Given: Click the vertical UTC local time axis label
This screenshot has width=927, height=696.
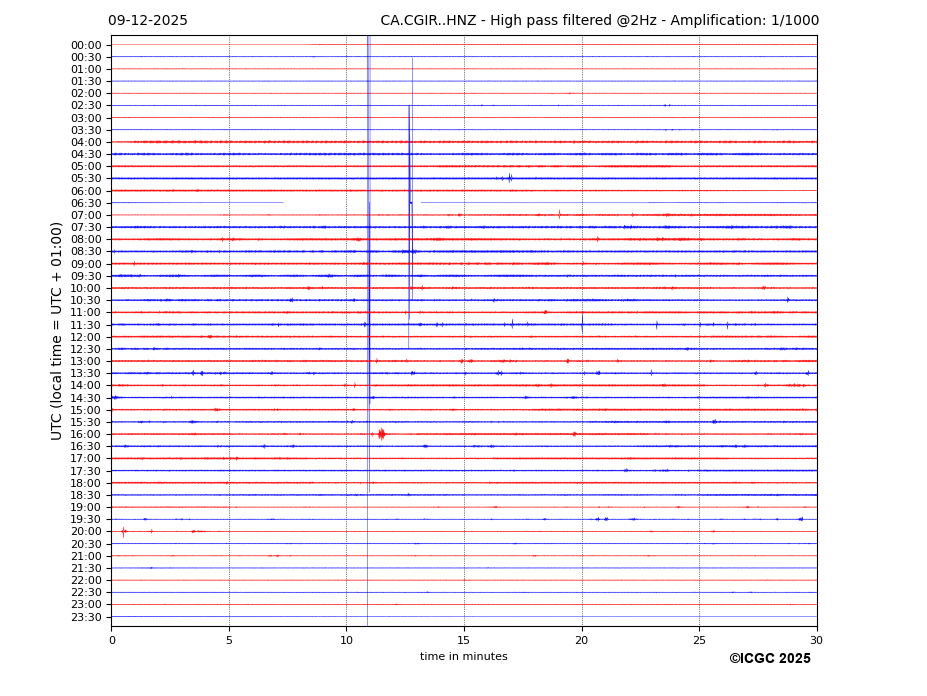Looking at the screenshot, I should (x=57, y=330).
